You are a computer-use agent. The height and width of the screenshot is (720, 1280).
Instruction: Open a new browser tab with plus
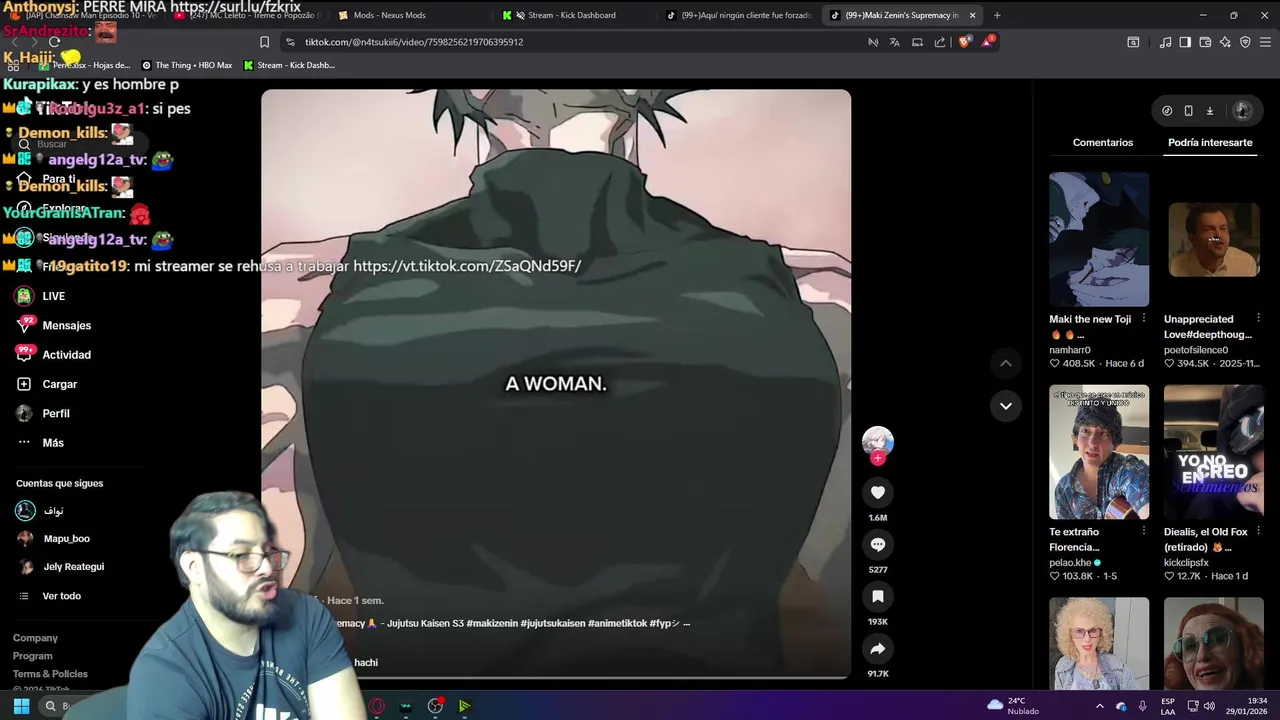[997, 15]
